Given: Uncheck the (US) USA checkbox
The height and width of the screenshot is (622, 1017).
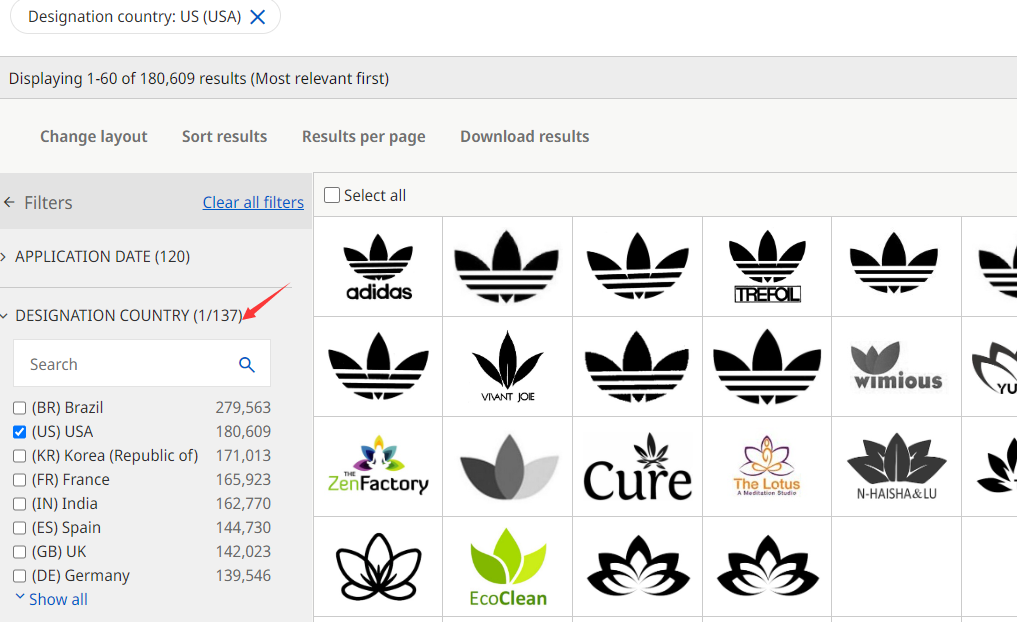Looking at the screenshot, I should click(x=19, y=432).
